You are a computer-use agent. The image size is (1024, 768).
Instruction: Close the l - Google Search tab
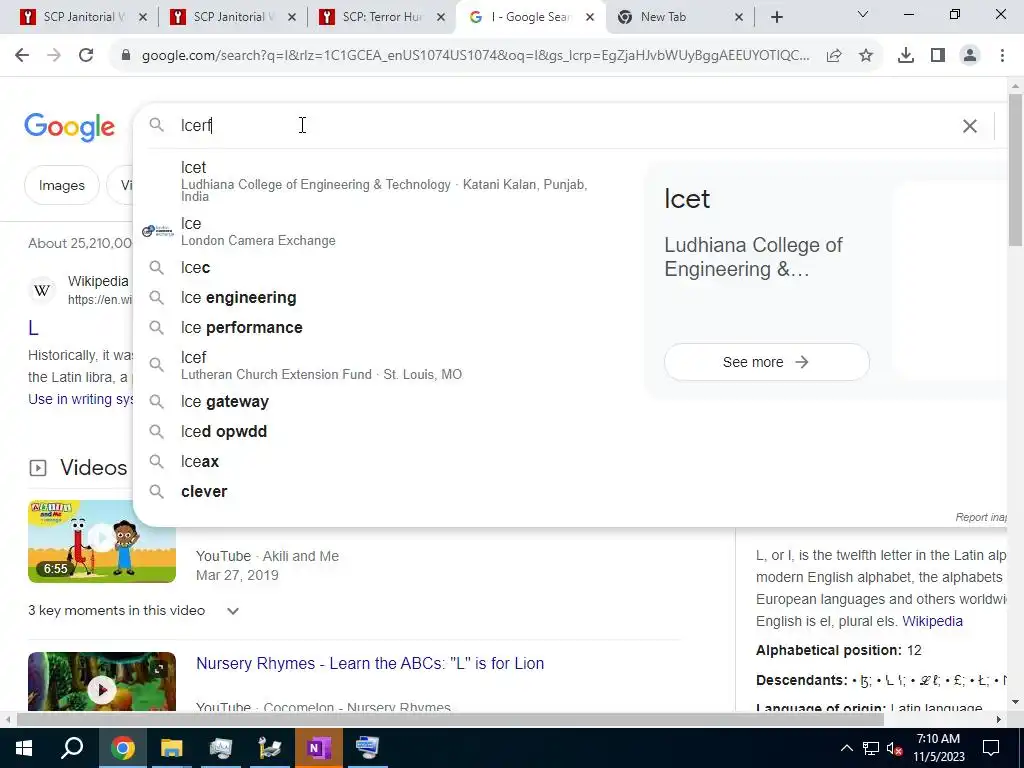click(590, 18)
